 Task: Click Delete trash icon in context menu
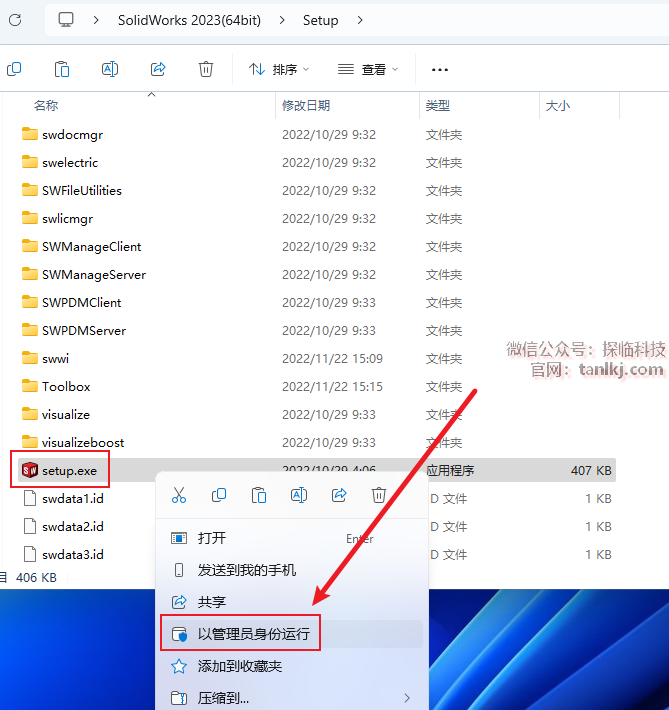tap(379, 495)
